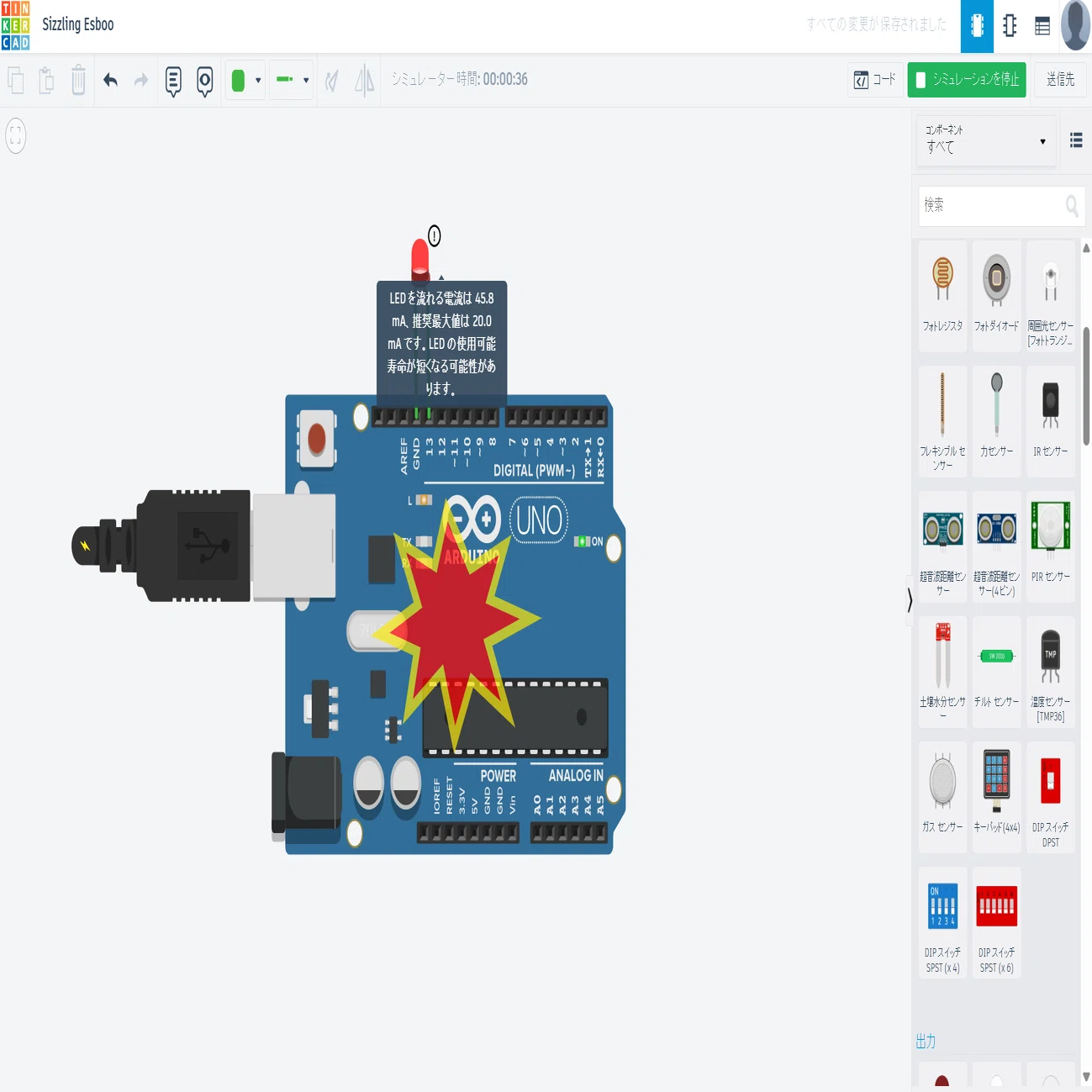
Task: Open the wire type dropdown
Action: pyautogui.click(x=292, y=81)
